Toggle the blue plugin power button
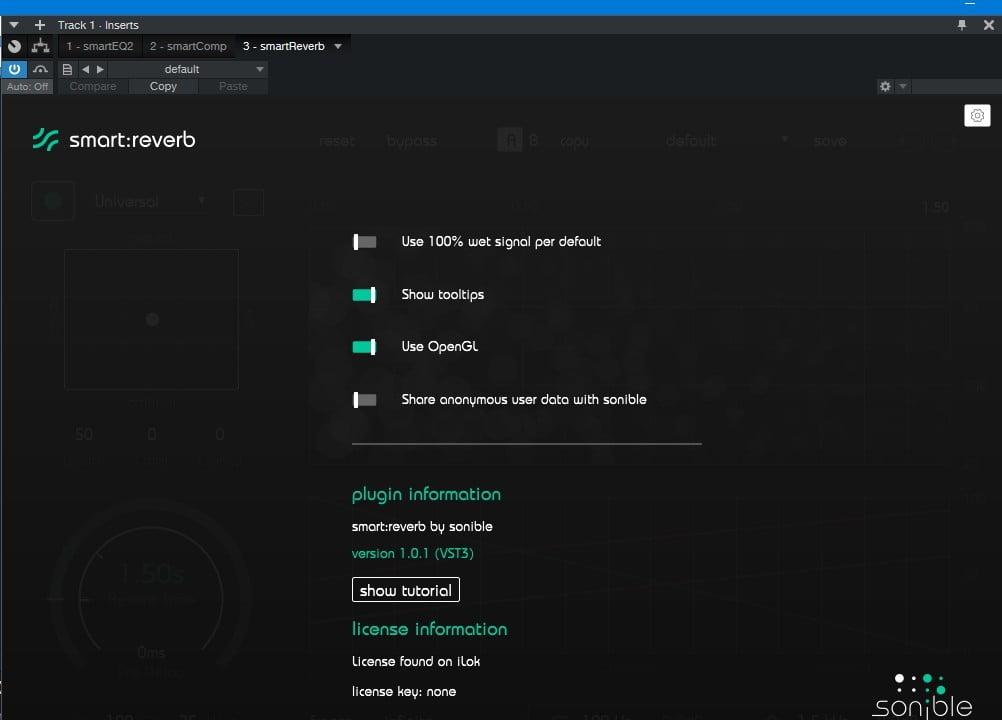 (14, 69)
